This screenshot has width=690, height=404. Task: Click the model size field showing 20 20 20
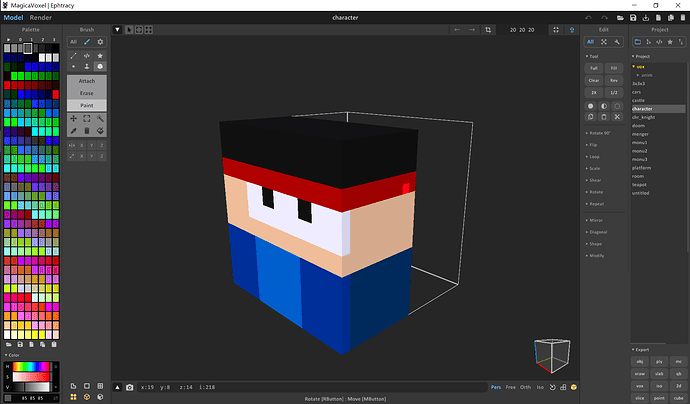click(520, 29)
